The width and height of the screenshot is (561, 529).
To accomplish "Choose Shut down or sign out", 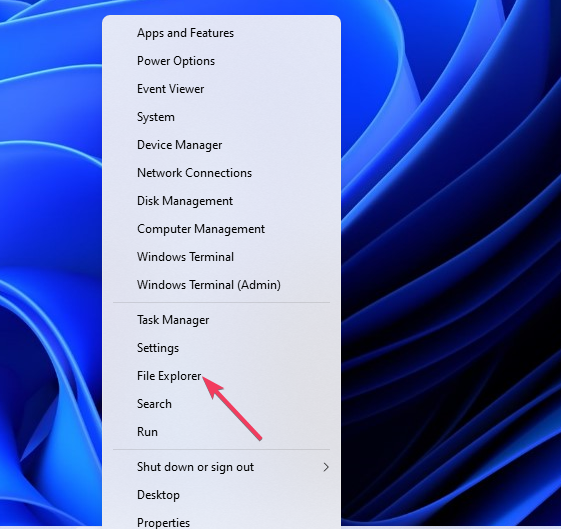I will (195, 467).
